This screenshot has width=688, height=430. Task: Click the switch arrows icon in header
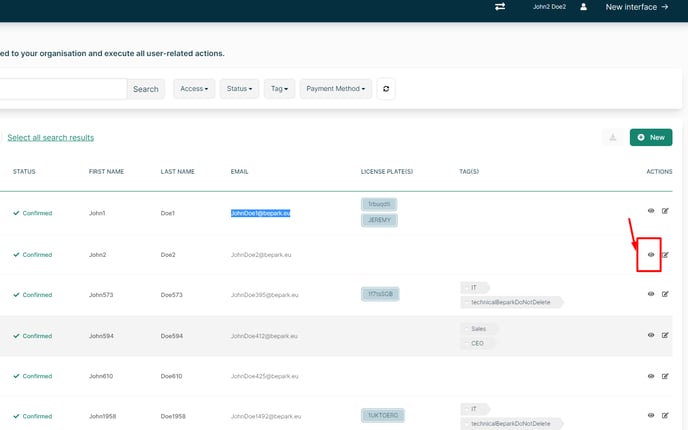coord(500,7)
